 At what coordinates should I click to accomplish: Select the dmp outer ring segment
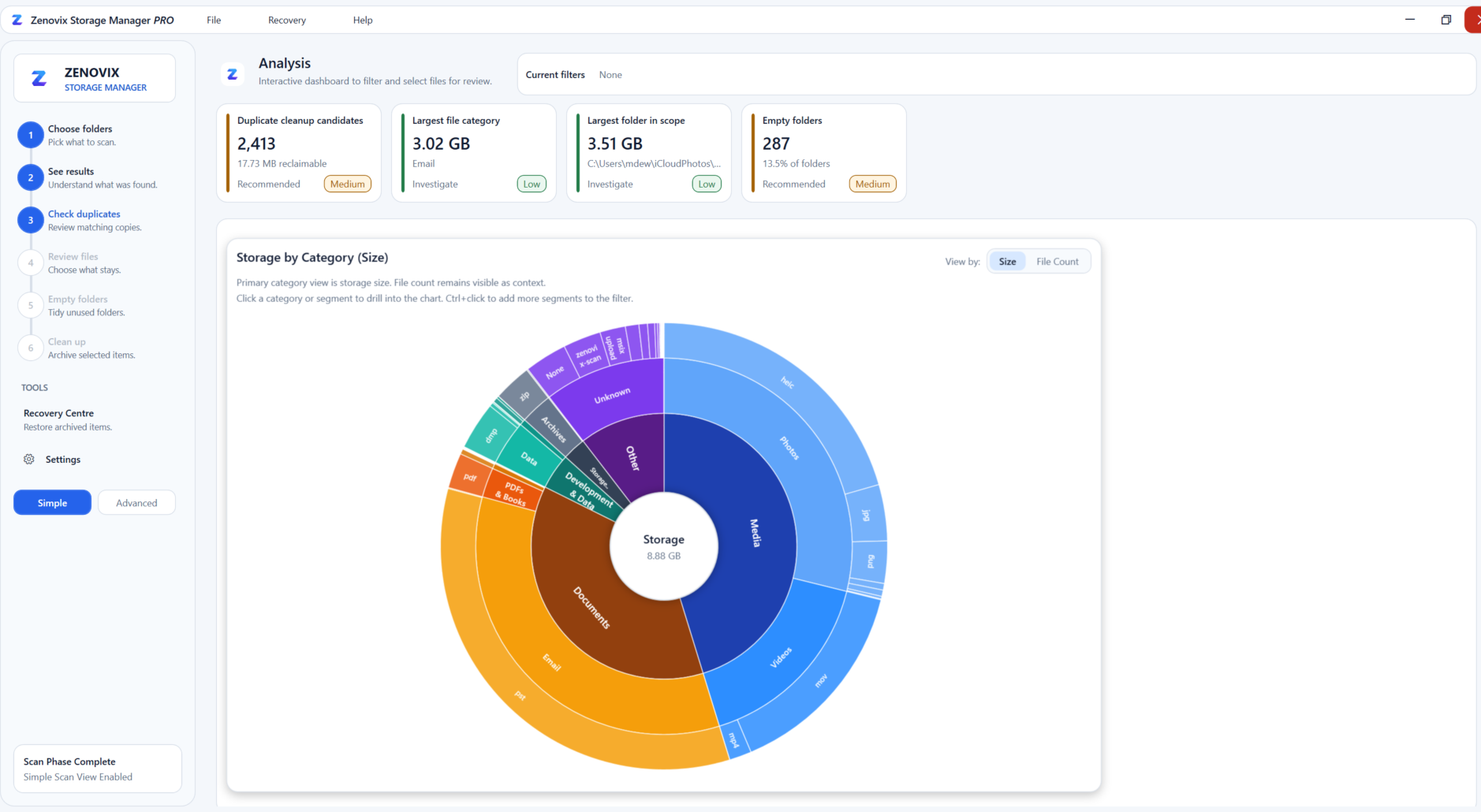[491, 435]
